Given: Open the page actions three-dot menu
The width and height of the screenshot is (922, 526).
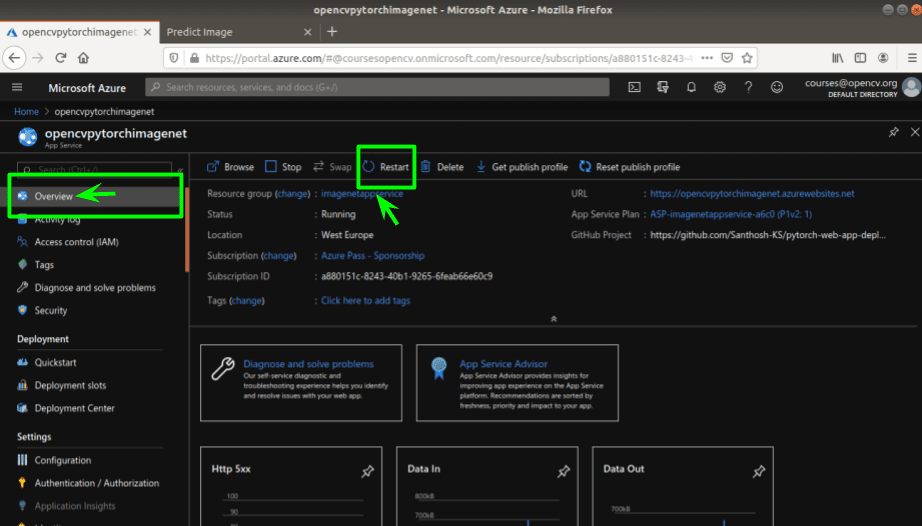Looking at the screenshot, I should coord(707,58).
